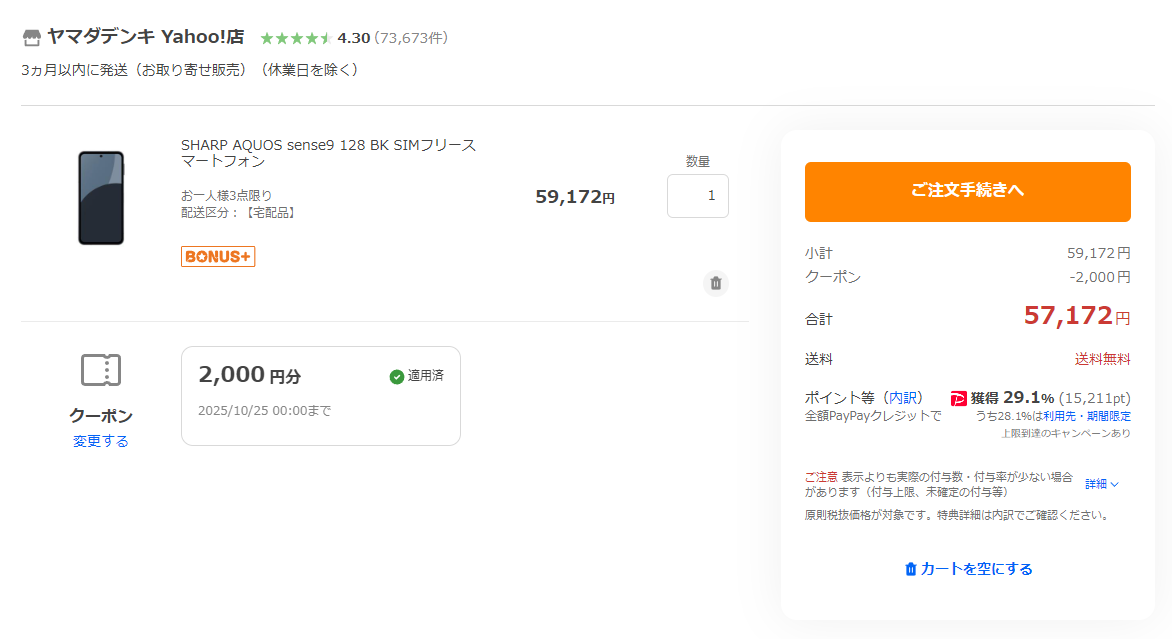Click the store icon beside ヤマダデンキ

[x=31, y=38]
